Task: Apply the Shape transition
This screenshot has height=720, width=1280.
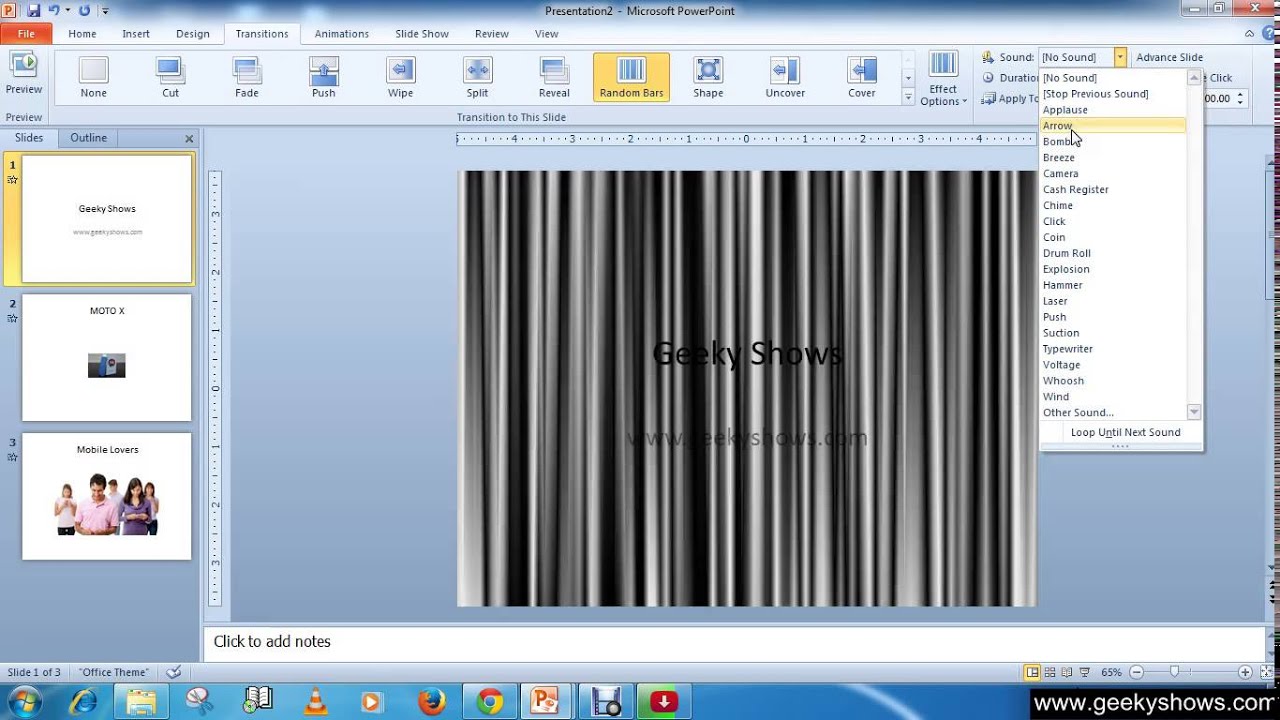Action: click(708, 77)
